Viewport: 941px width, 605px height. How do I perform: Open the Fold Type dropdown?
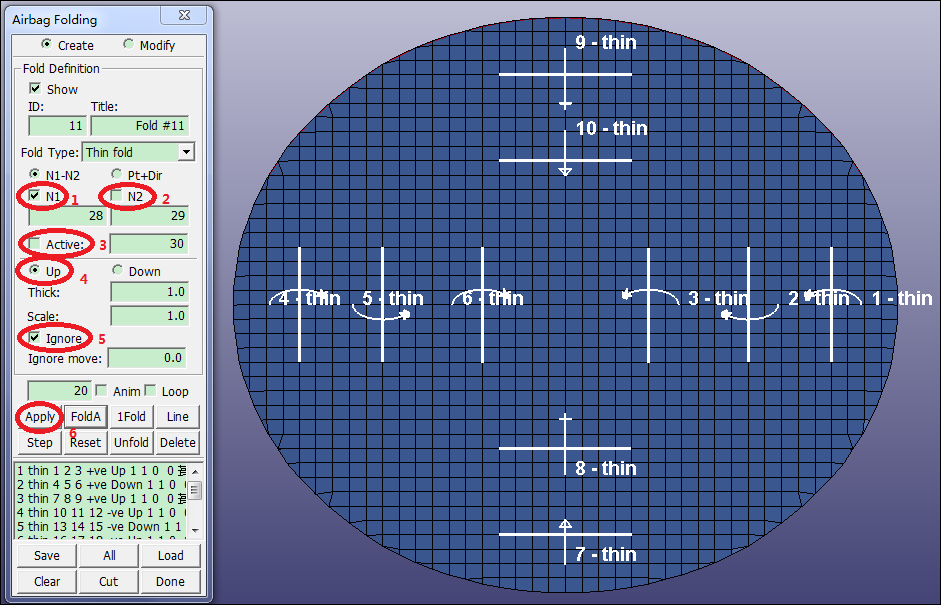(186, 152)
